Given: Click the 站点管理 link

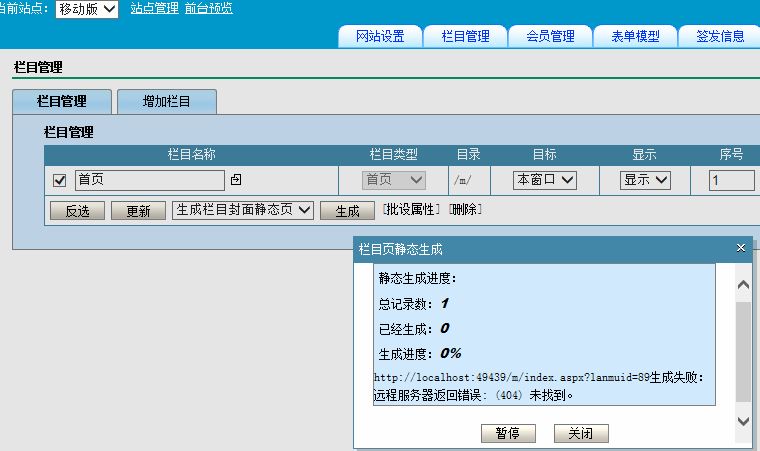Looking at the screenshot, I should (x=154, y=9).
